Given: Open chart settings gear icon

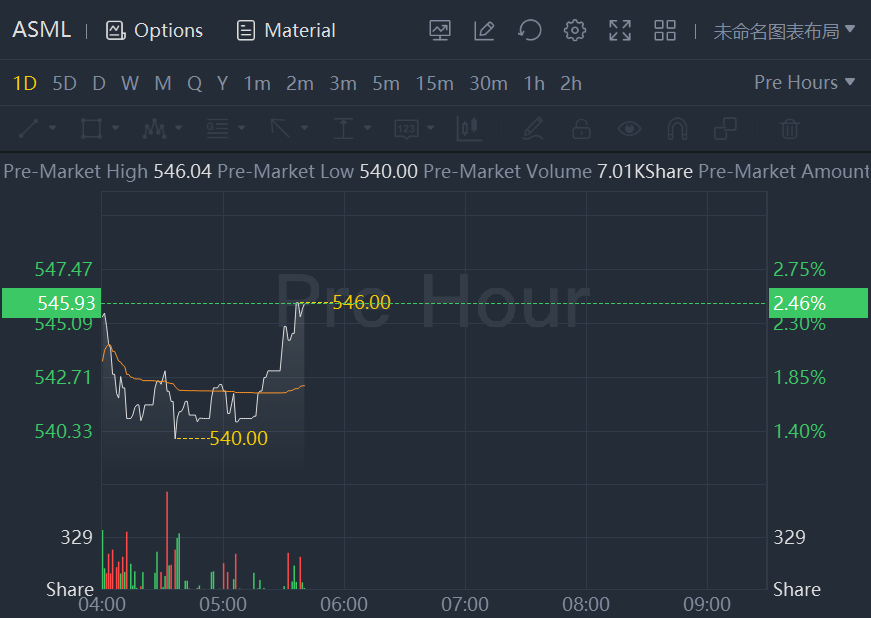Looking at the screenshot, I should click(x=575, y=30).
